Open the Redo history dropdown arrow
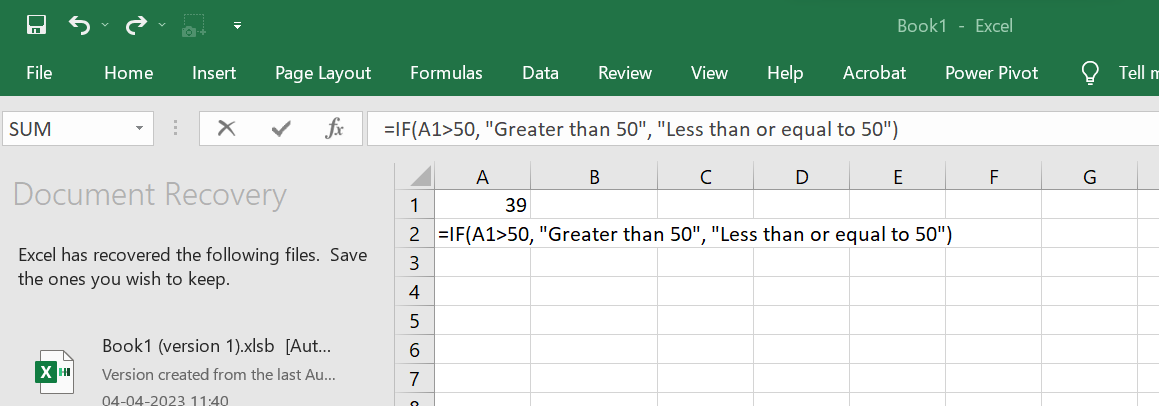 [x=162, y=26]
